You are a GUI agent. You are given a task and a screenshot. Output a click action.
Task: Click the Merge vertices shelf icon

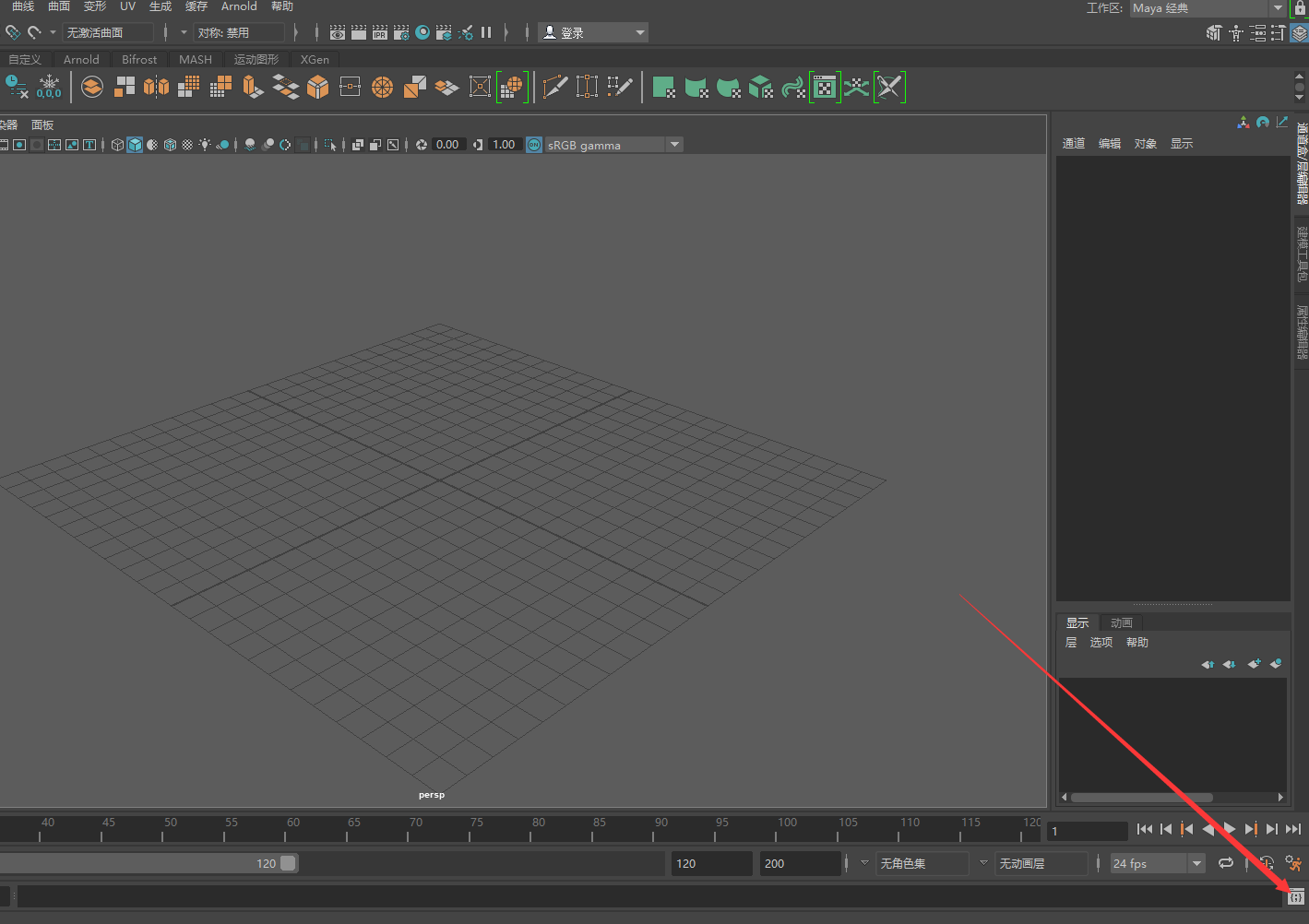(x=350, y=87)
